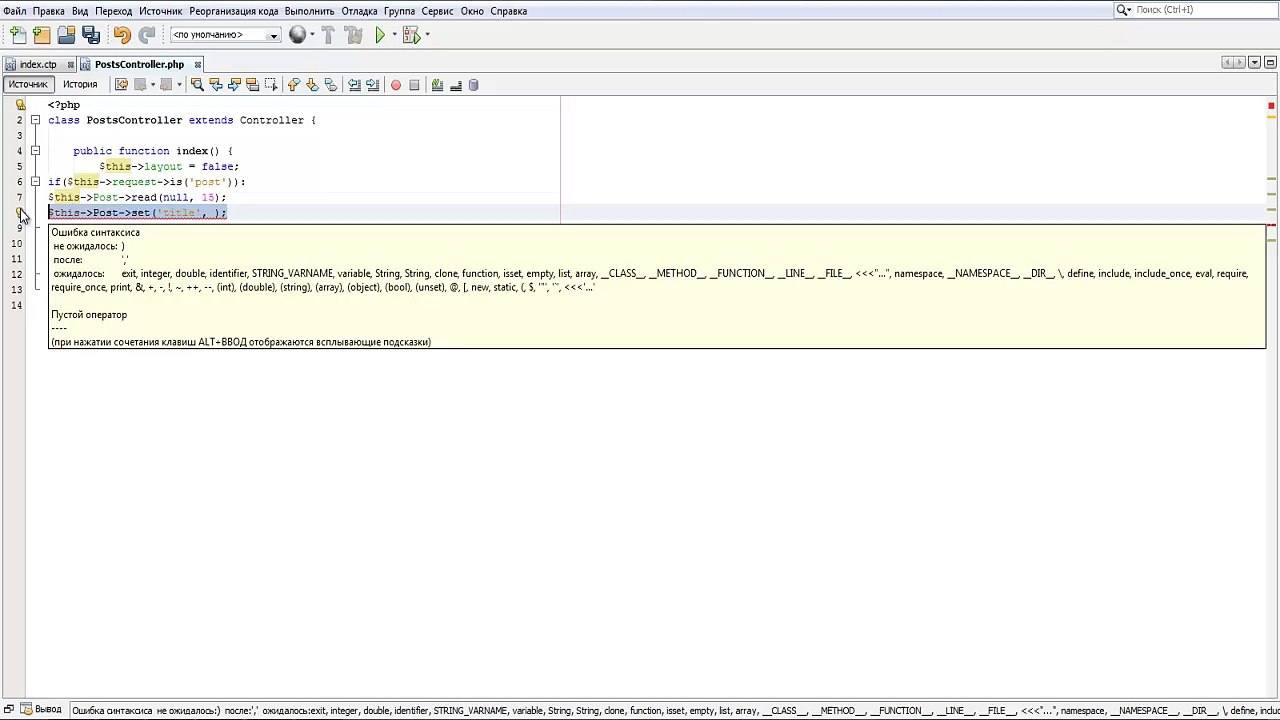
Task: Click the error marker on line 8 gutter
Action: (x=19, y=213)
